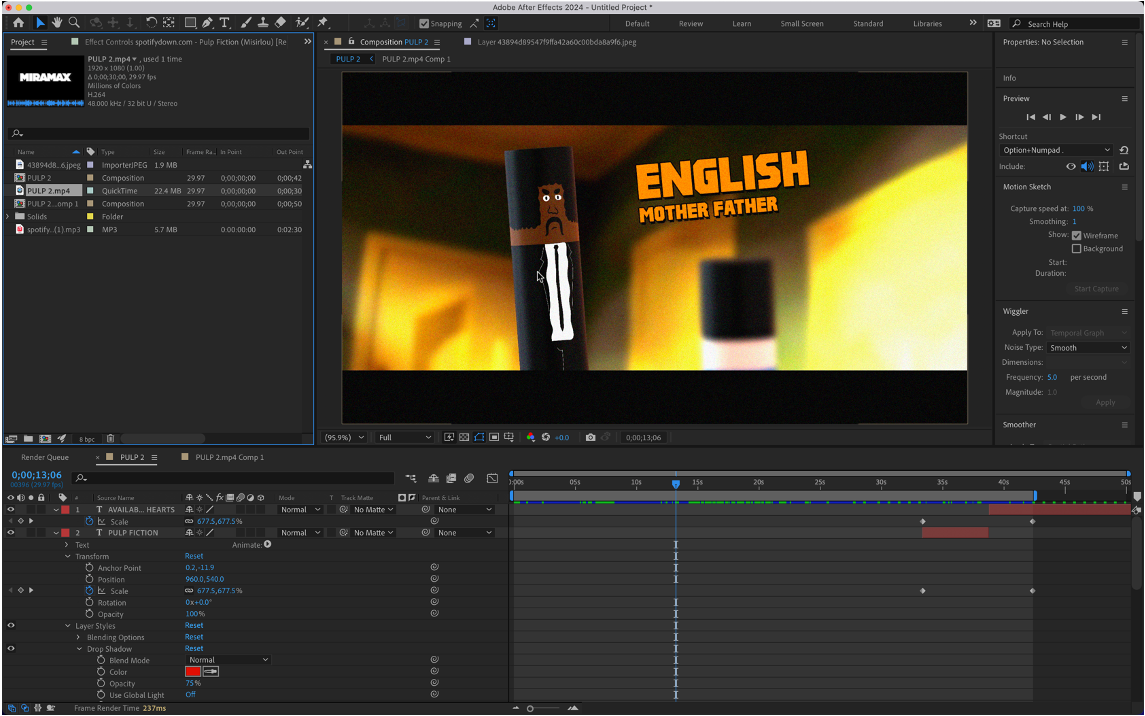1145x716 pixels.
Task: Jump to first frame in Preview panel
Action: click(x=1030, y=117)
